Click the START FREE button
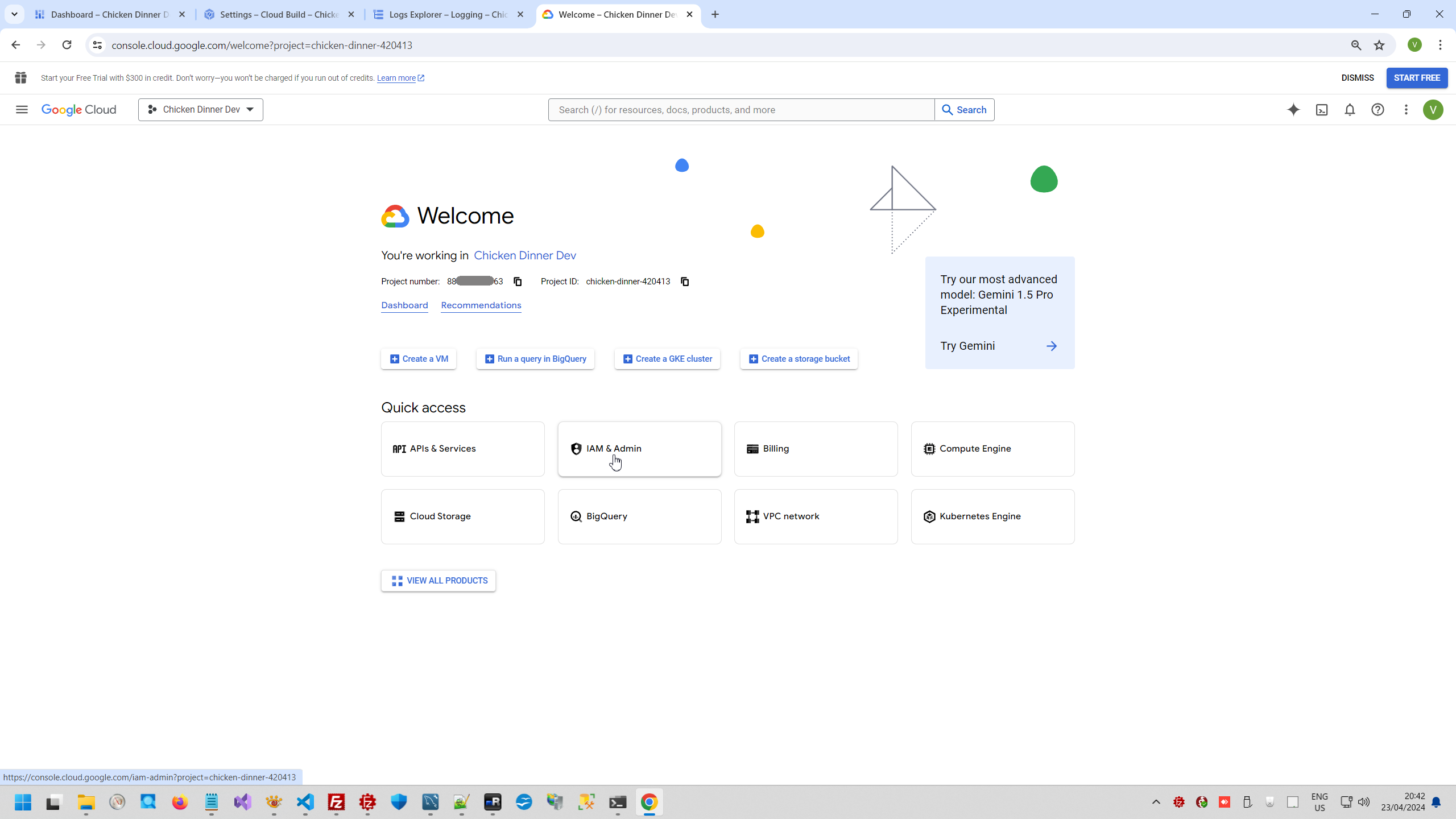This screenshot has width=1456, height=819. tap(1416, 78)
